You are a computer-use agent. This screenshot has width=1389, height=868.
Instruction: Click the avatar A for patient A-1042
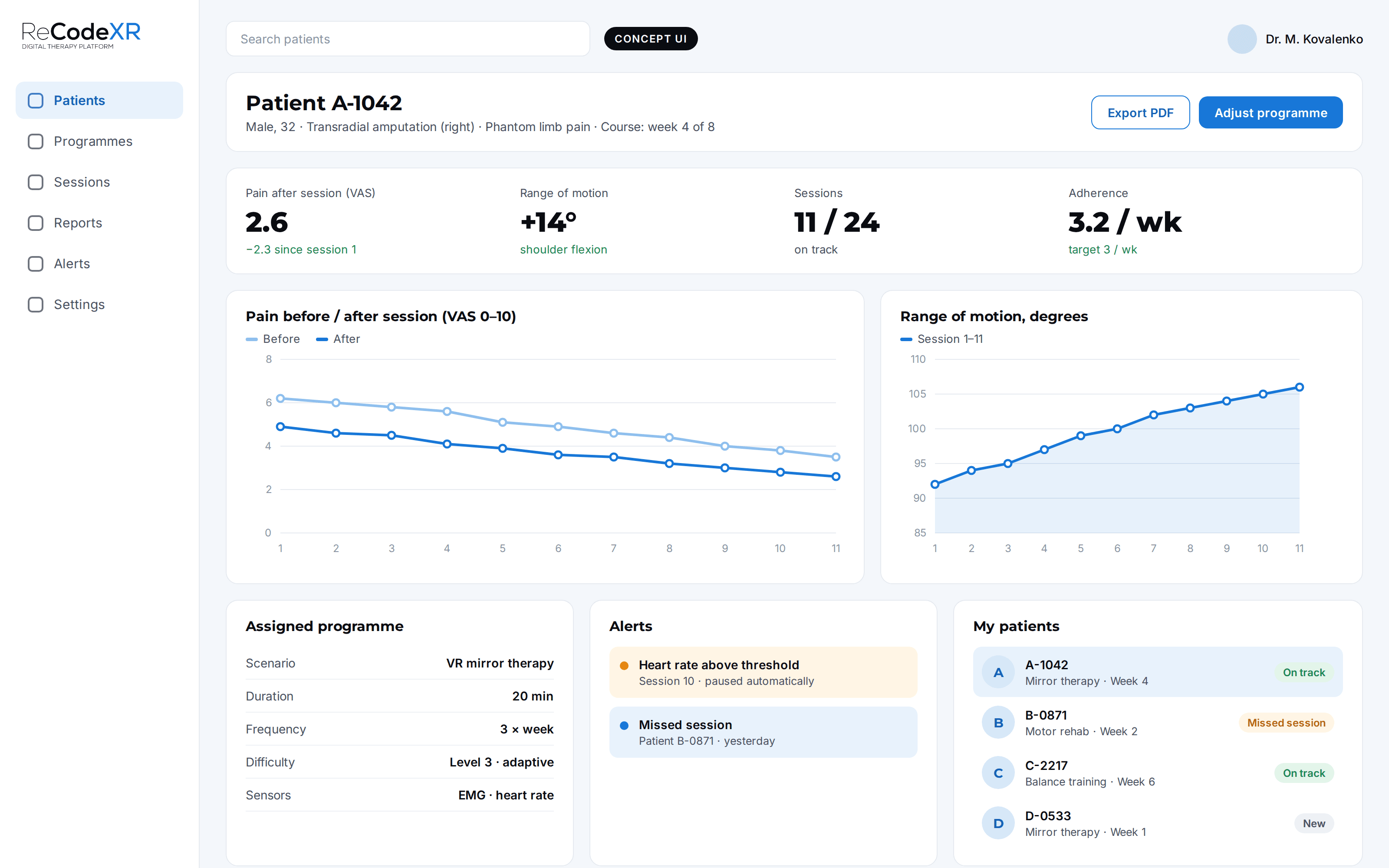[x=999, y=672]
